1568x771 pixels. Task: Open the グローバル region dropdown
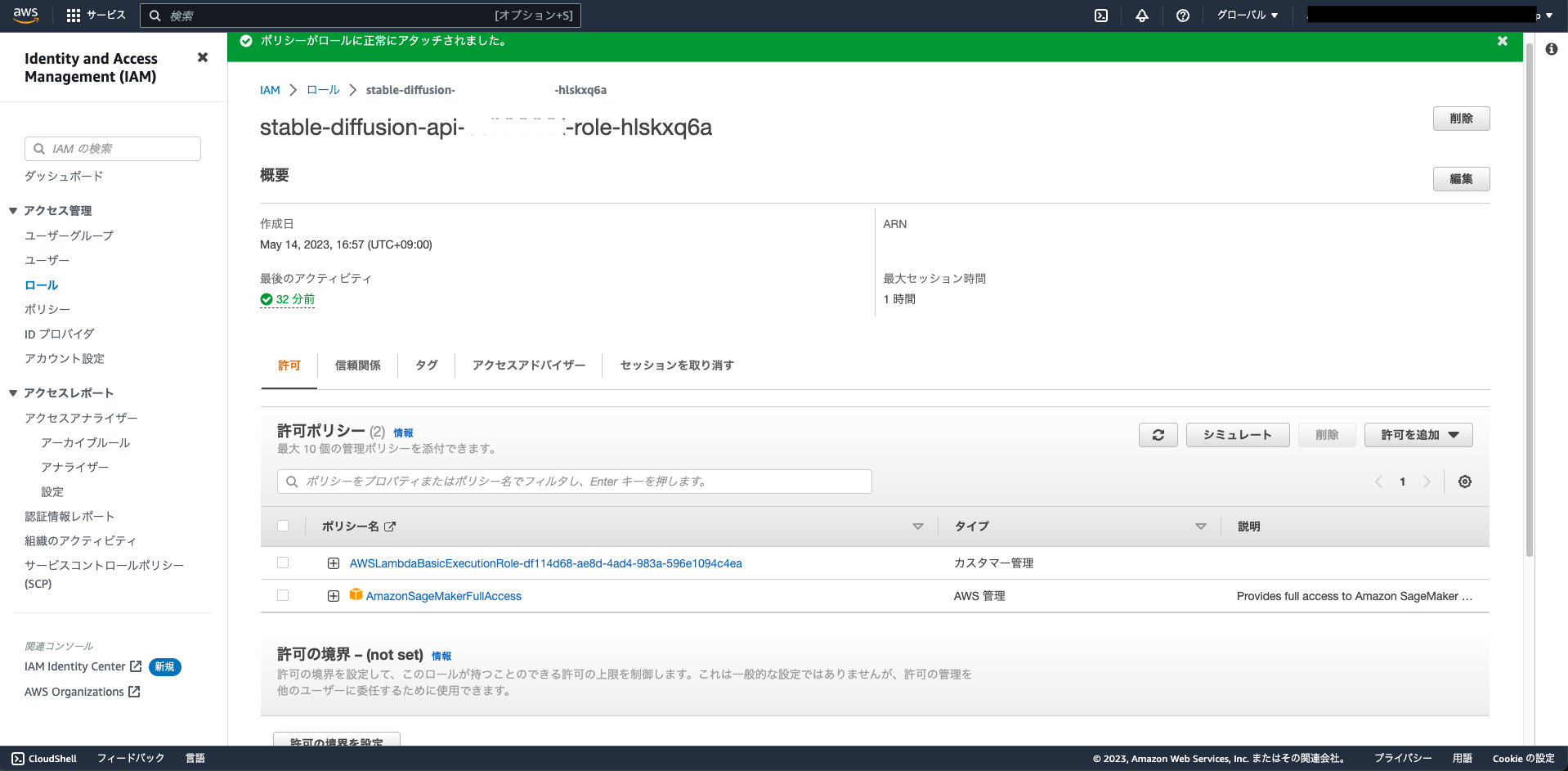1247,15
